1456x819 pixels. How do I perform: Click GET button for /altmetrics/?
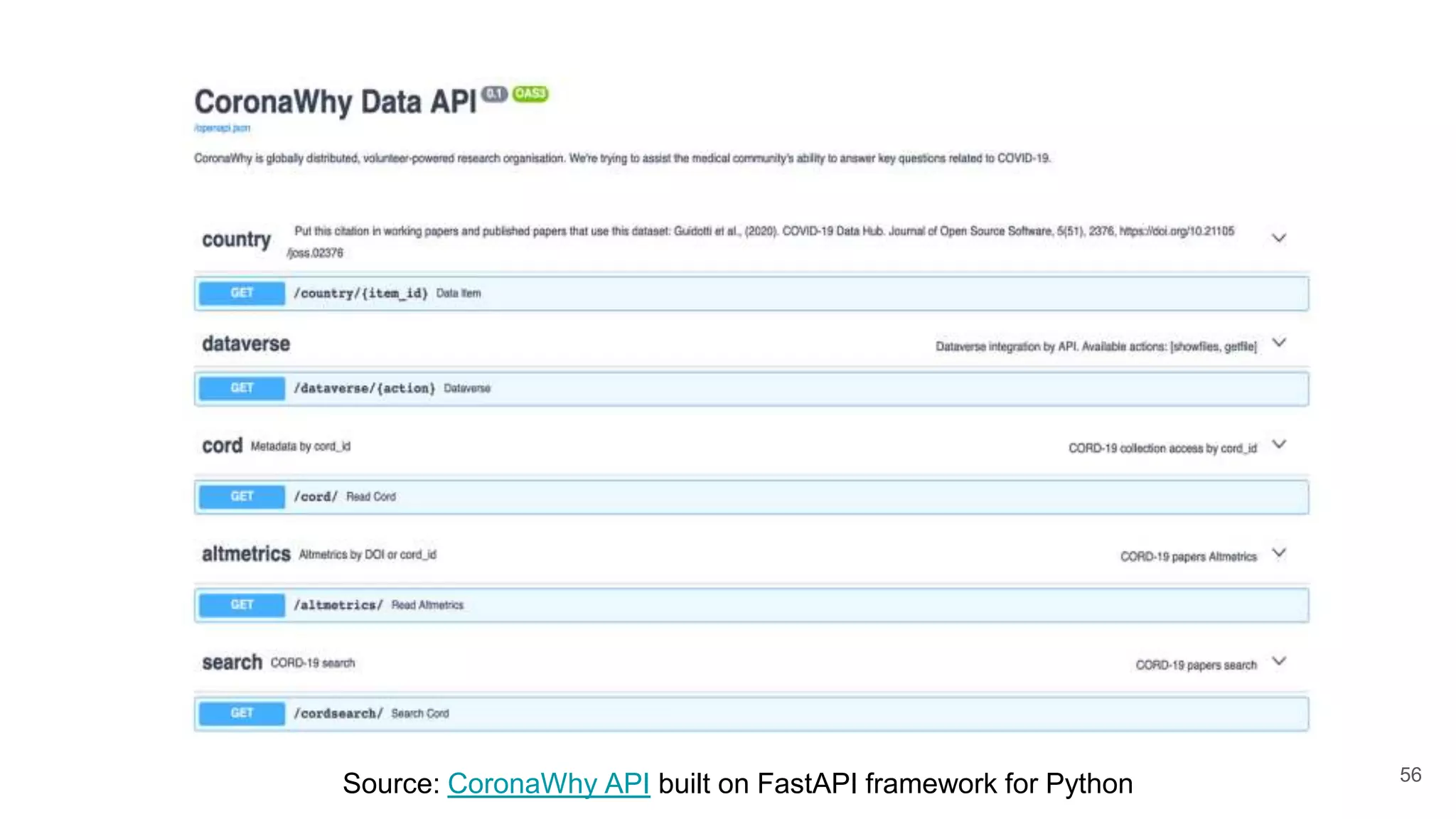pyautogui.click(x=242, y=605)
